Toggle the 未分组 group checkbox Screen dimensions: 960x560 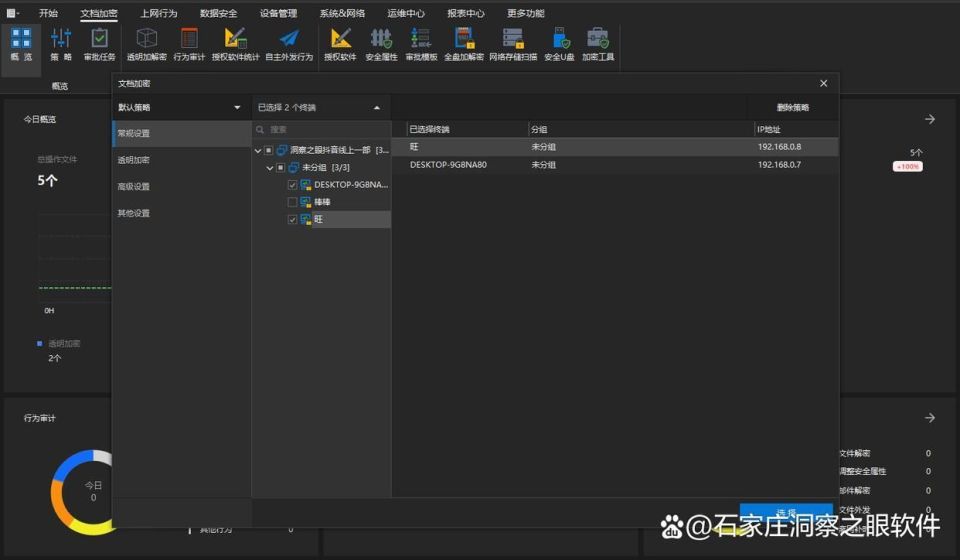(280, 167)
